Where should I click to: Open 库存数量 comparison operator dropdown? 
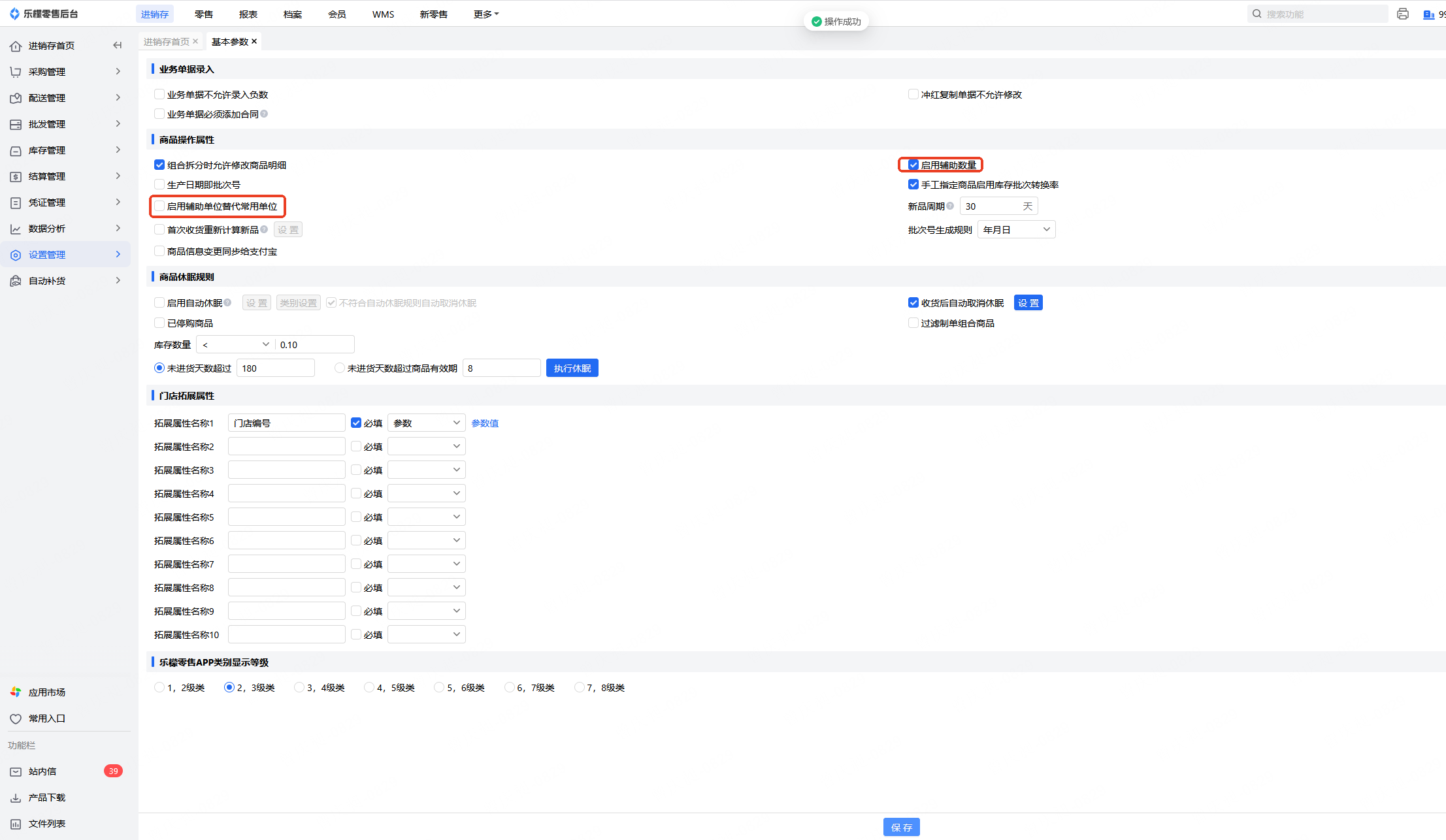tap(235, 344)
